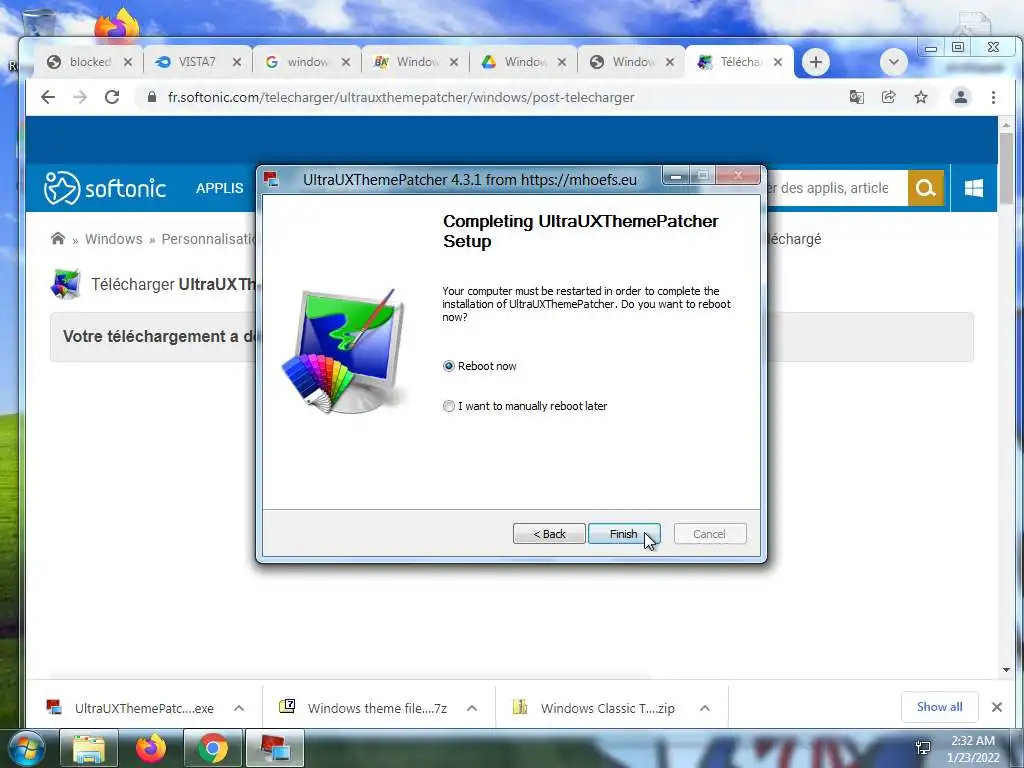Viewport: 1024px width, 768px height.
Task: Close the blocked tab
Action: coord(128,62)
